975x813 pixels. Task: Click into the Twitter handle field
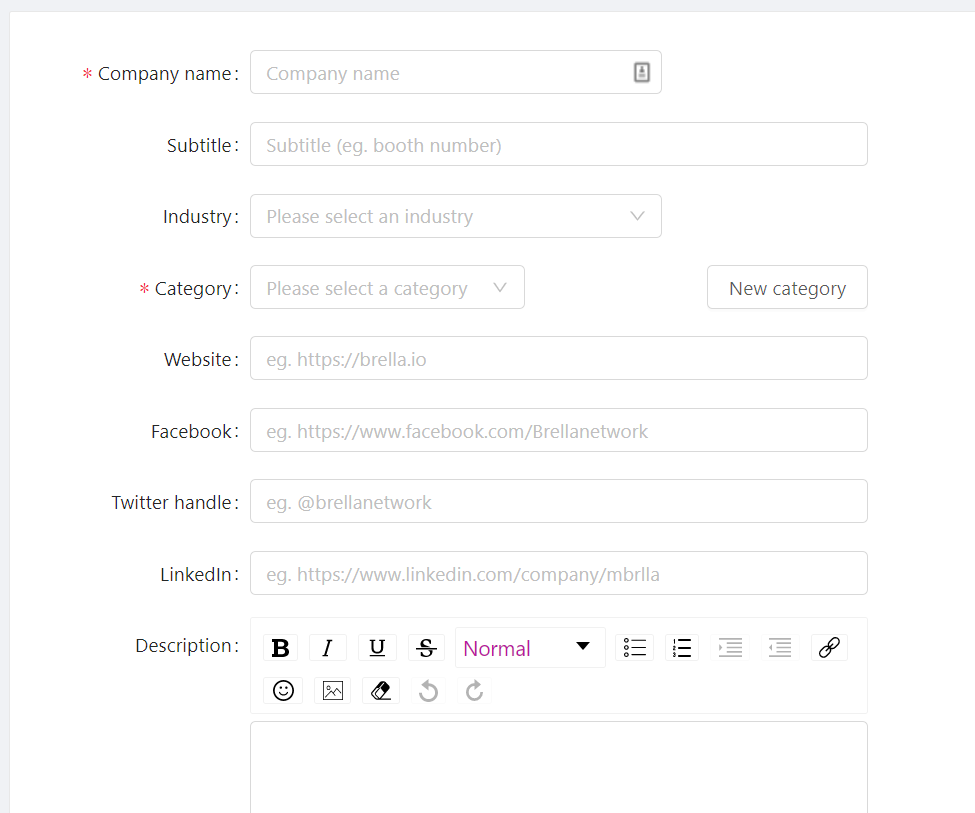point(558,501)
